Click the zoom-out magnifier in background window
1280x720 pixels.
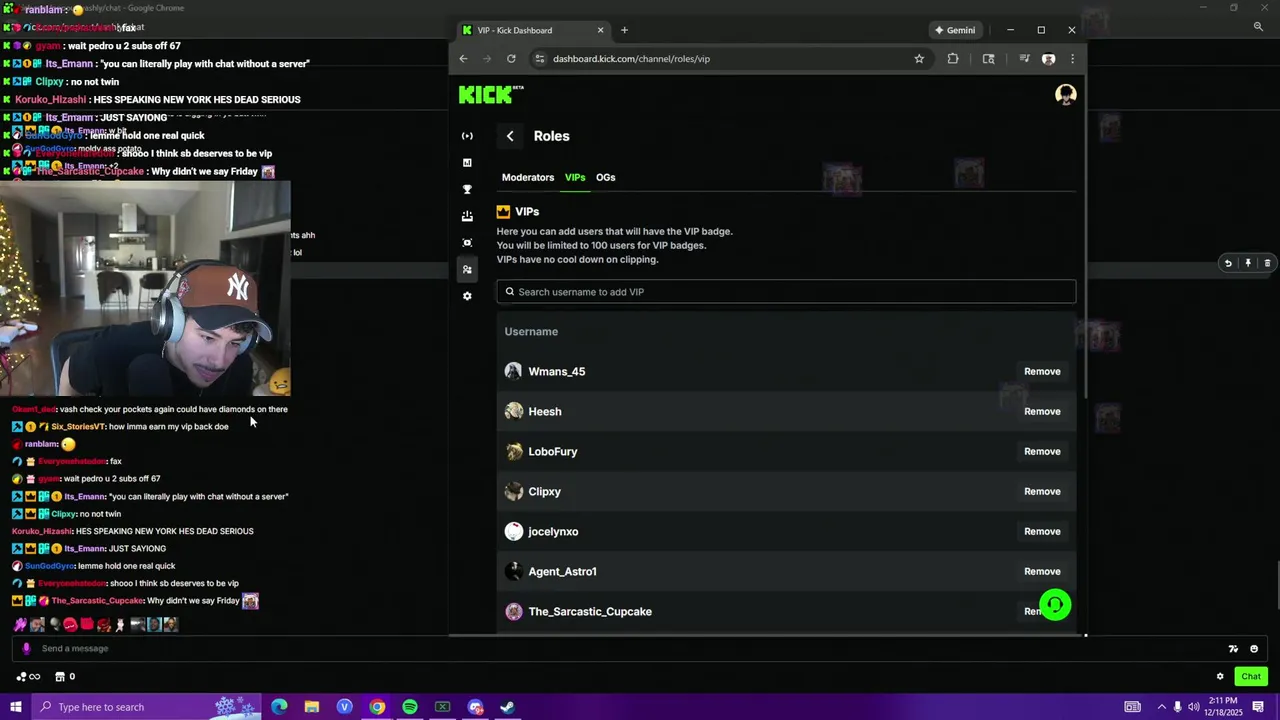click(1258, 27)
